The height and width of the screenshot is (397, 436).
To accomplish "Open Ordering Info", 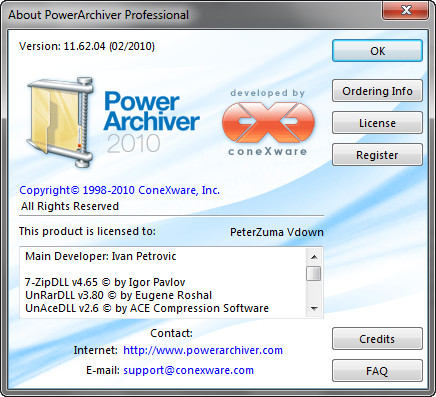I will [x=377, y=91].
